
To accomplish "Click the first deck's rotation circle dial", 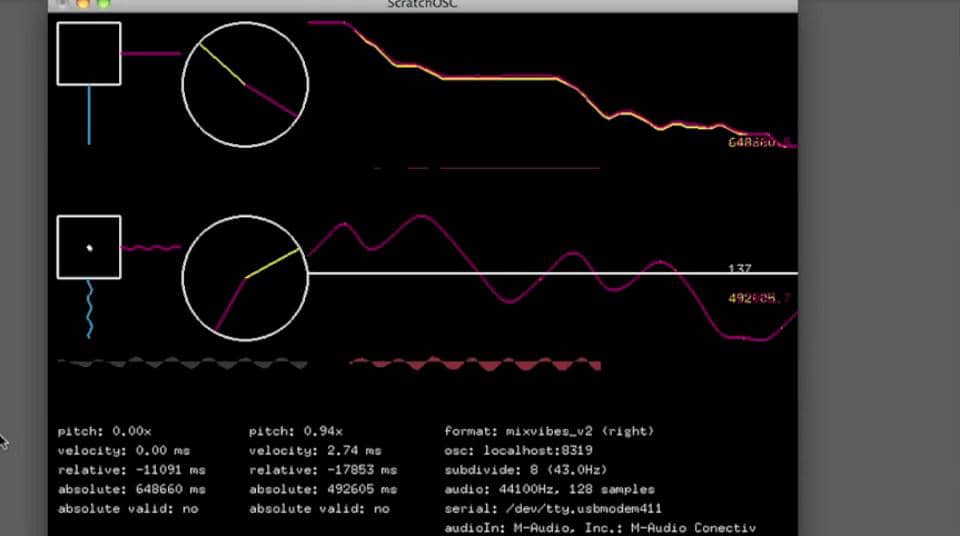I will click(x=245, y=85).
